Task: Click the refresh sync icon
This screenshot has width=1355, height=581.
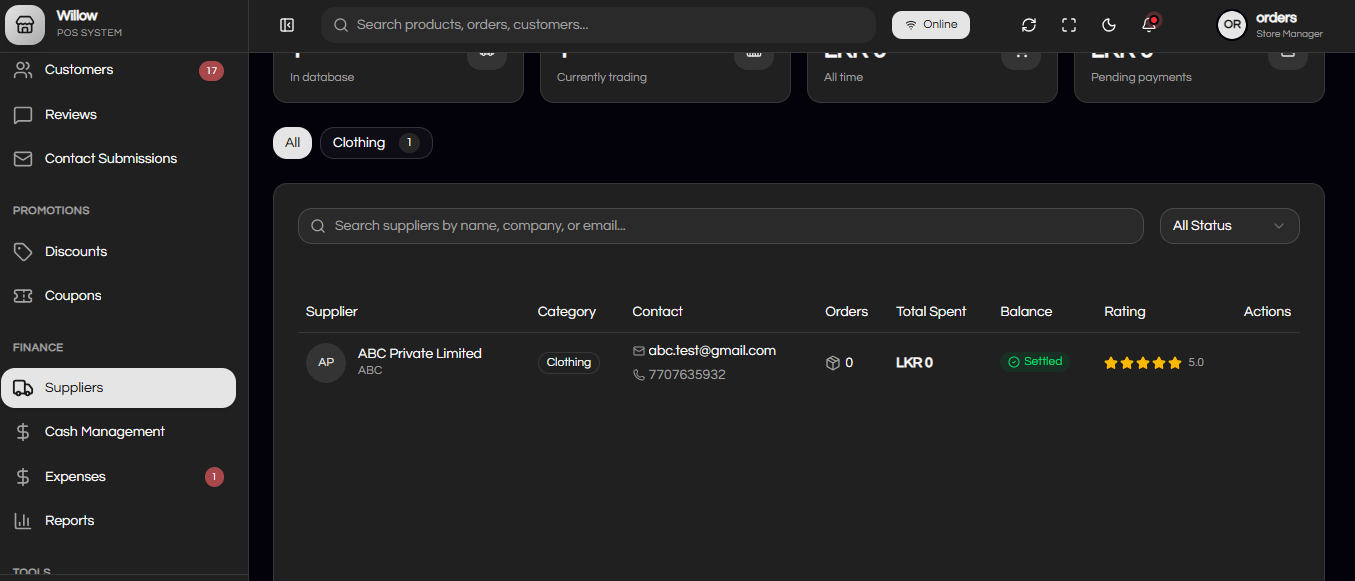Action: pyautogui.click(x=1029, y=25)
